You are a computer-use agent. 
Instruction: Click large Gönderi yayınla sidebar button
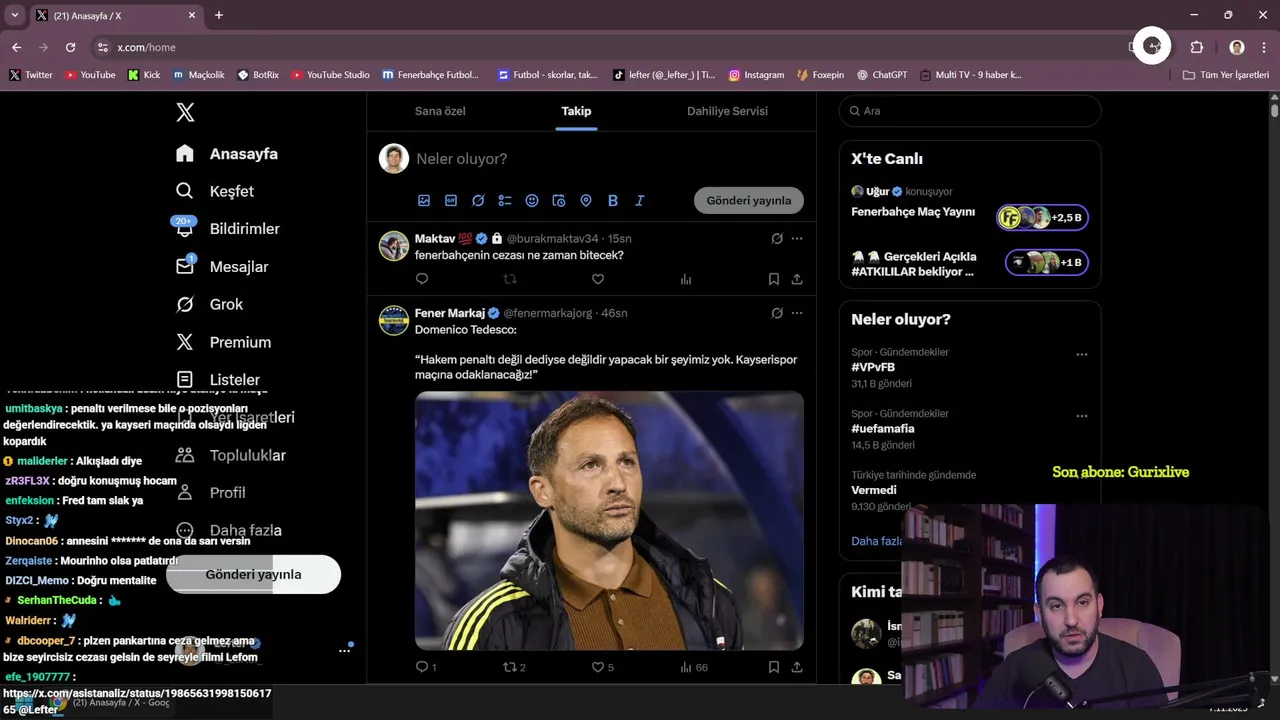coord(253,574)
